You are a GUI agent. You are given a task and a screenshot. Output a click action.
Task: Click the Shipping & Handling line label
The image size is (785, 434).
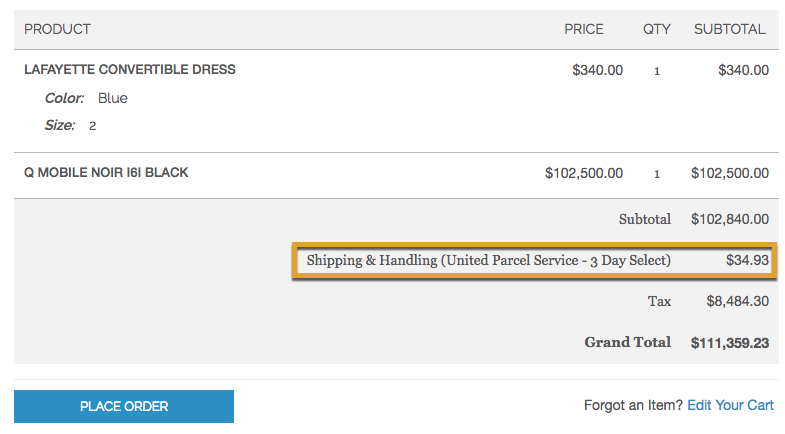[488, 260]
